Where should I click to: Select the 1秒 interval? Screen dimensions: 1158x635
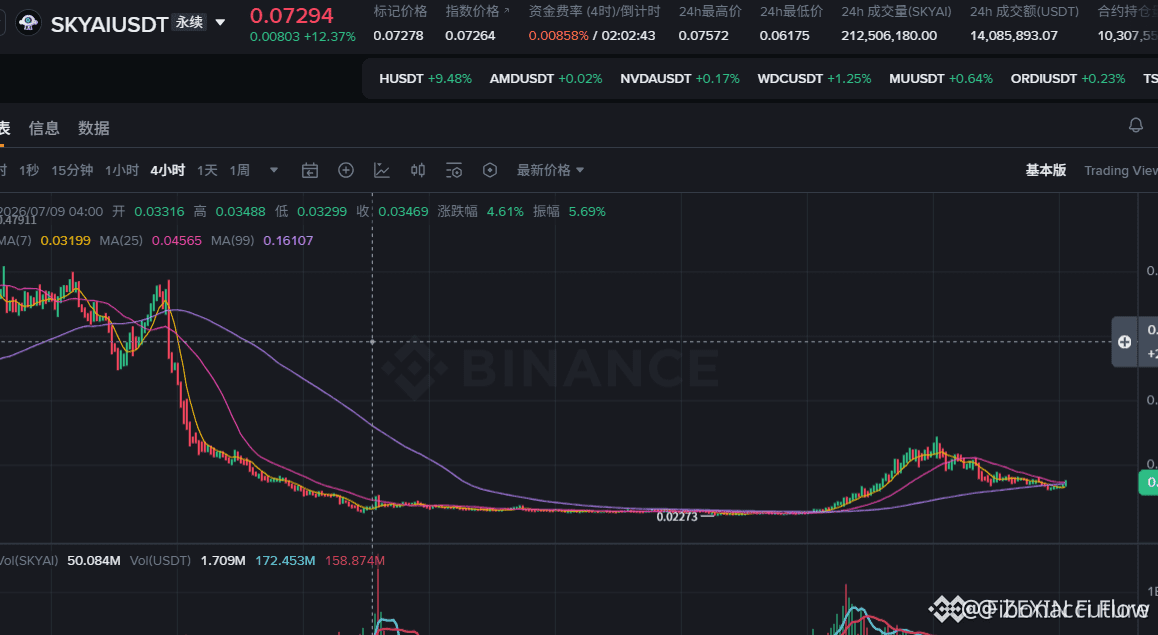point(29,171)
